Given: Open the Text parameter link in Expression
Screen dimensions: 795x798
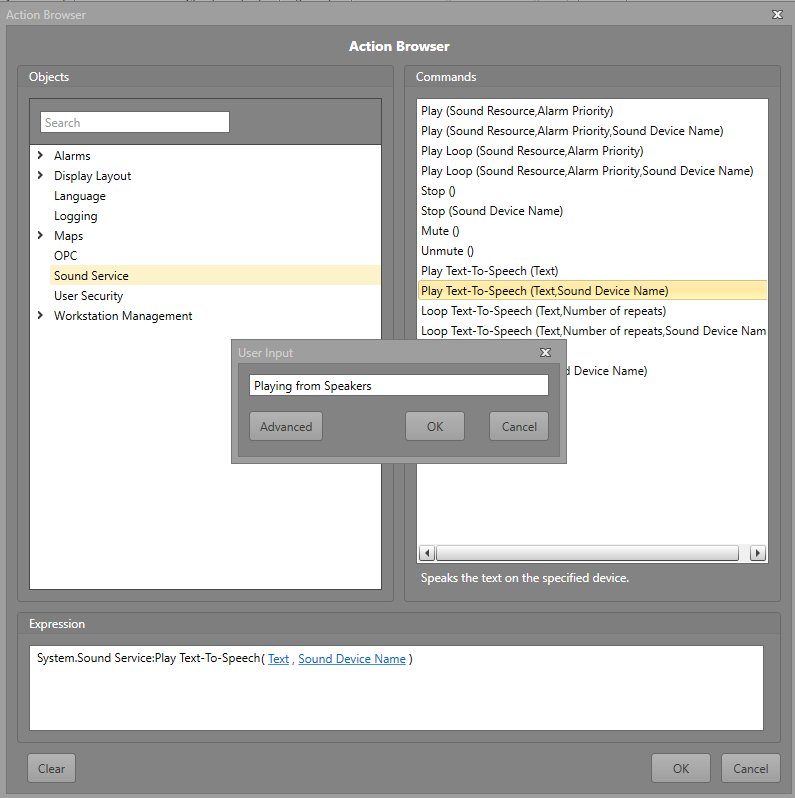Looking at the screenshot, I should click(x=278, y=659).
